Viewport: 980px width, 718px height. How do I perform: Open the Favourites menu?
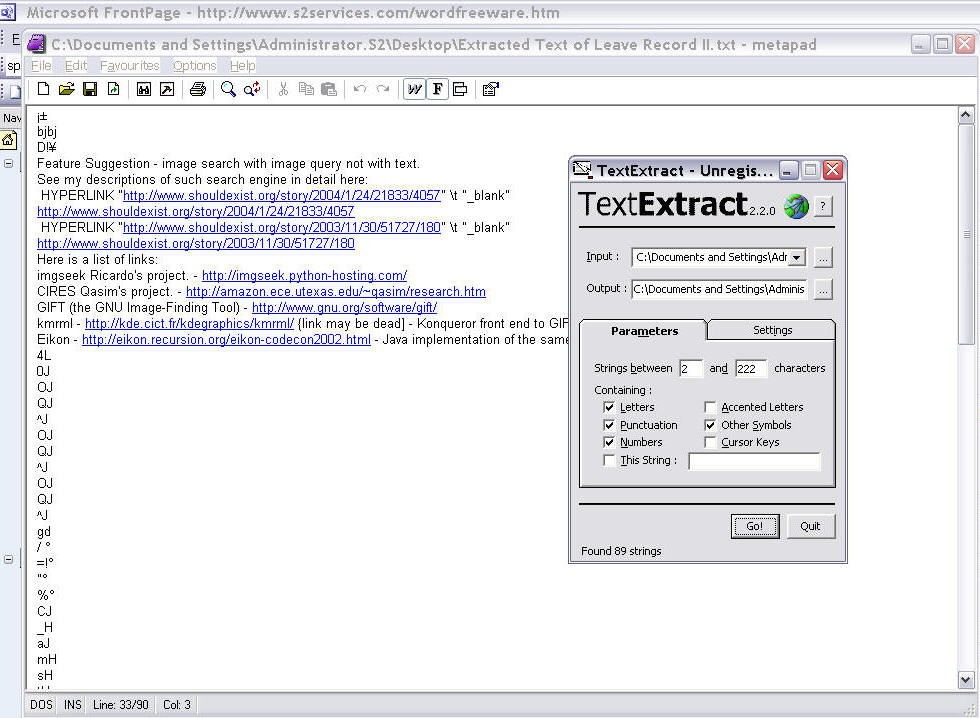coord(130,66)
